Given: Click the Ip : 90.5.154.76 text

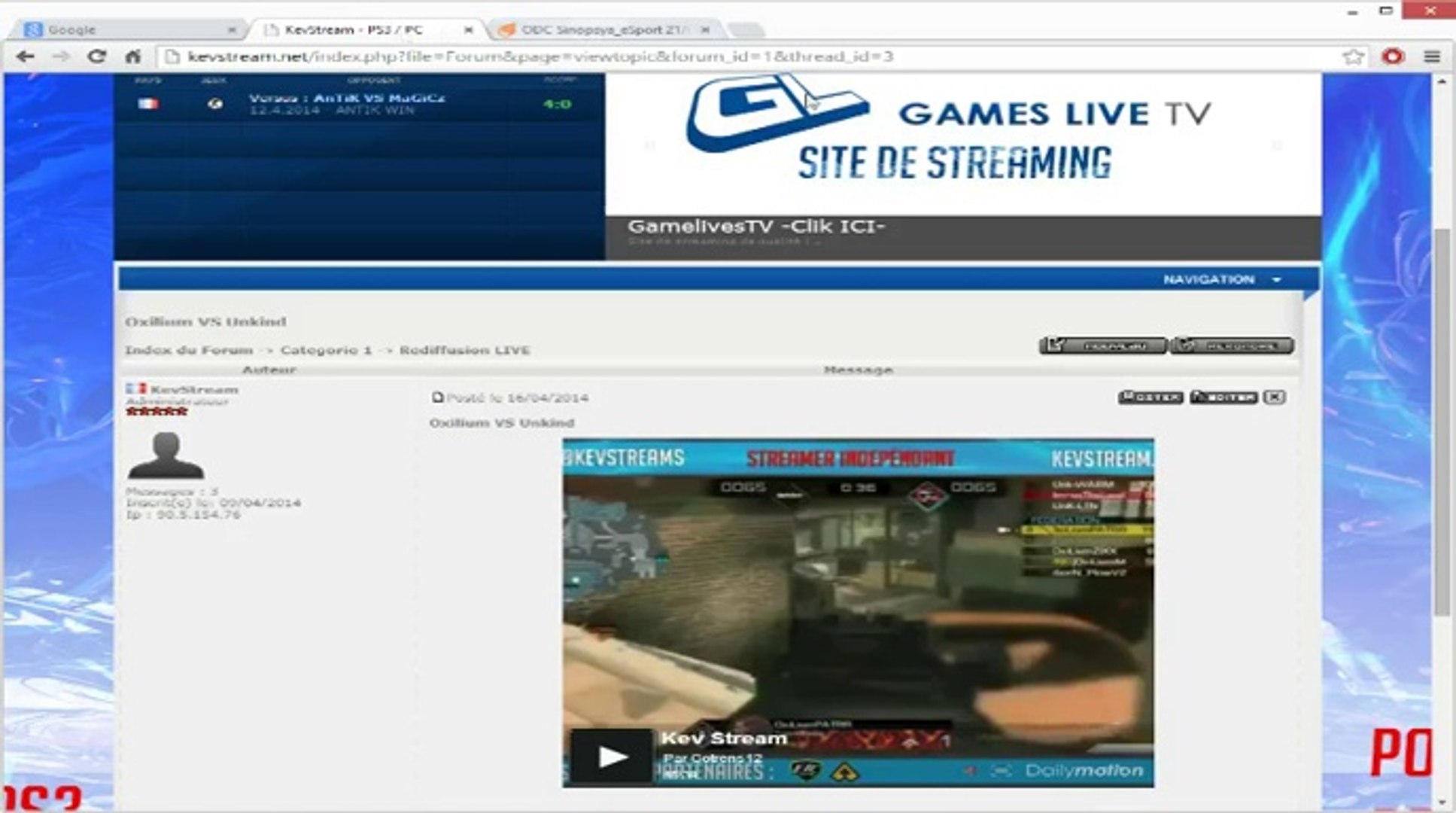Looking at the screenshot, I should 183,514.
